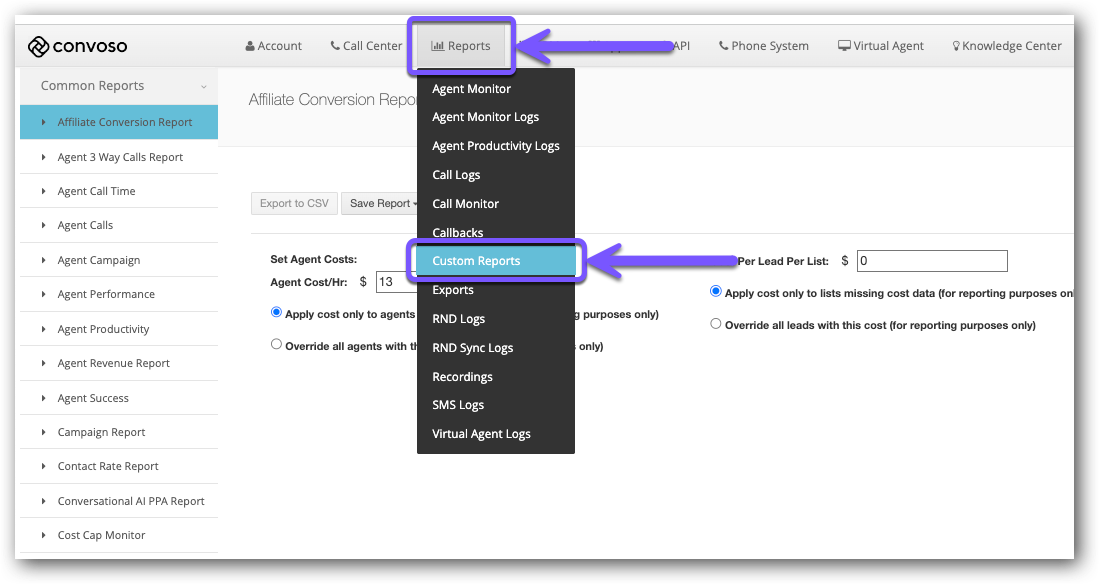
Task: Click the Reports bar-chart icon
Action: coord(440,44)
